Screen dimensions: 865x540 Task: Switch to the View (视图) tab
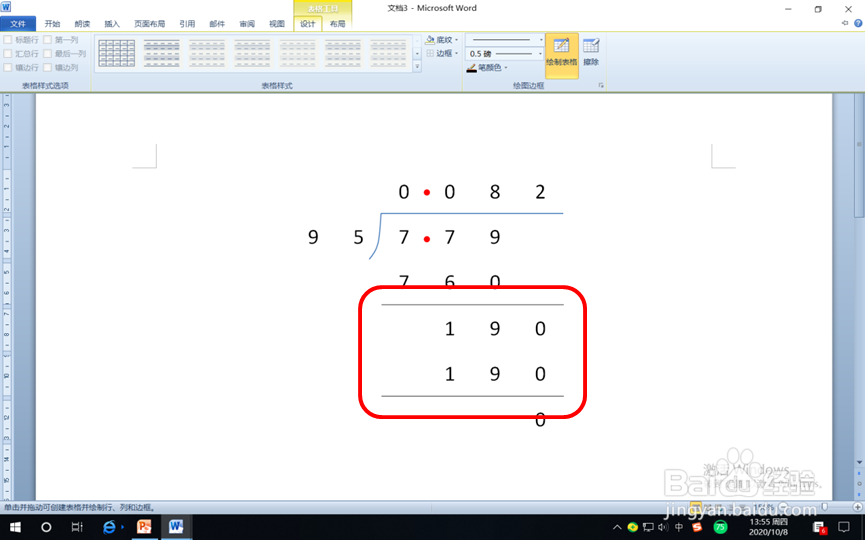276,24
